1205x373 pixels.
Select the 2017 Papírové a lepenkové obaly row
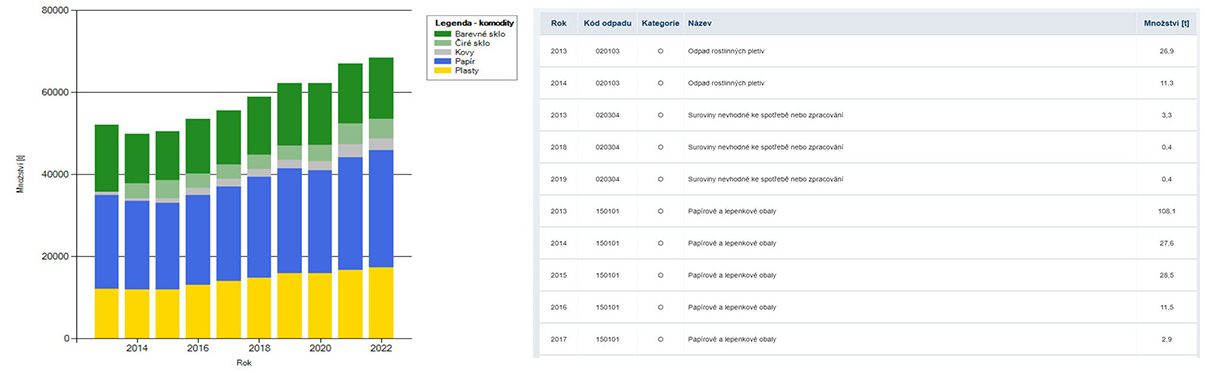click(868, 339)
